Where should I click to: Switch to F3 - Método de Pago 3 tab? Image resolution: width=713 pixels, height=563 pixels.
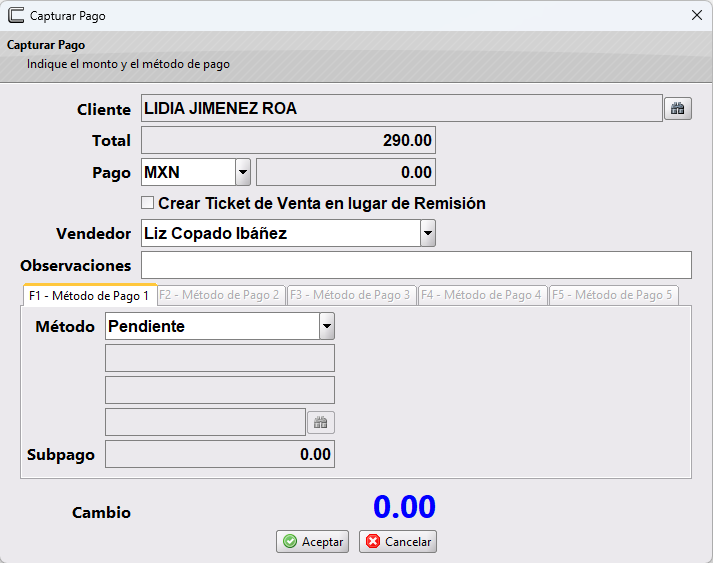(x=351, y=295)
